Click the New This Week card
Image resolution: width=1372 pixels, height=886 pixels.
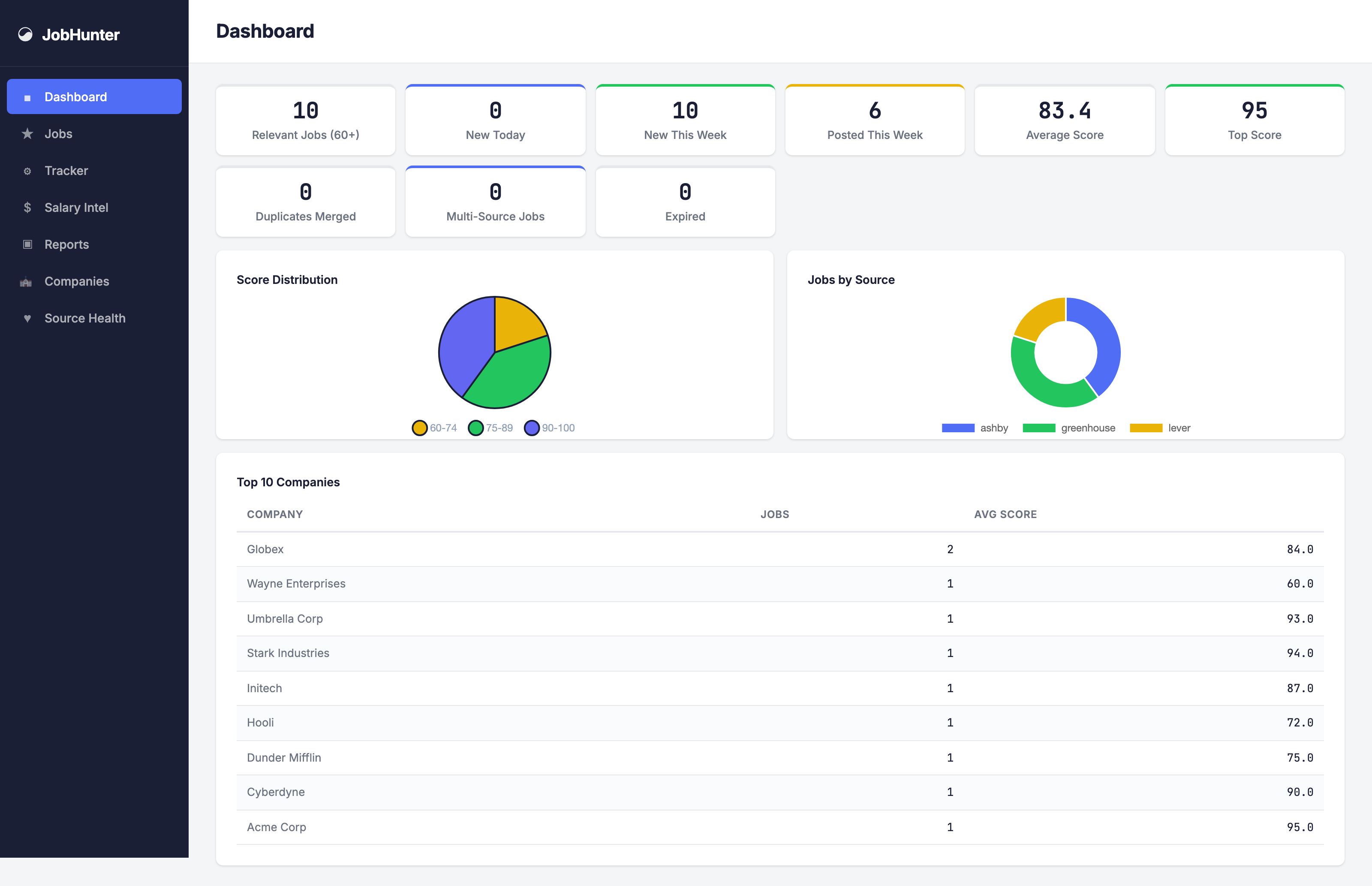(685, 120)
